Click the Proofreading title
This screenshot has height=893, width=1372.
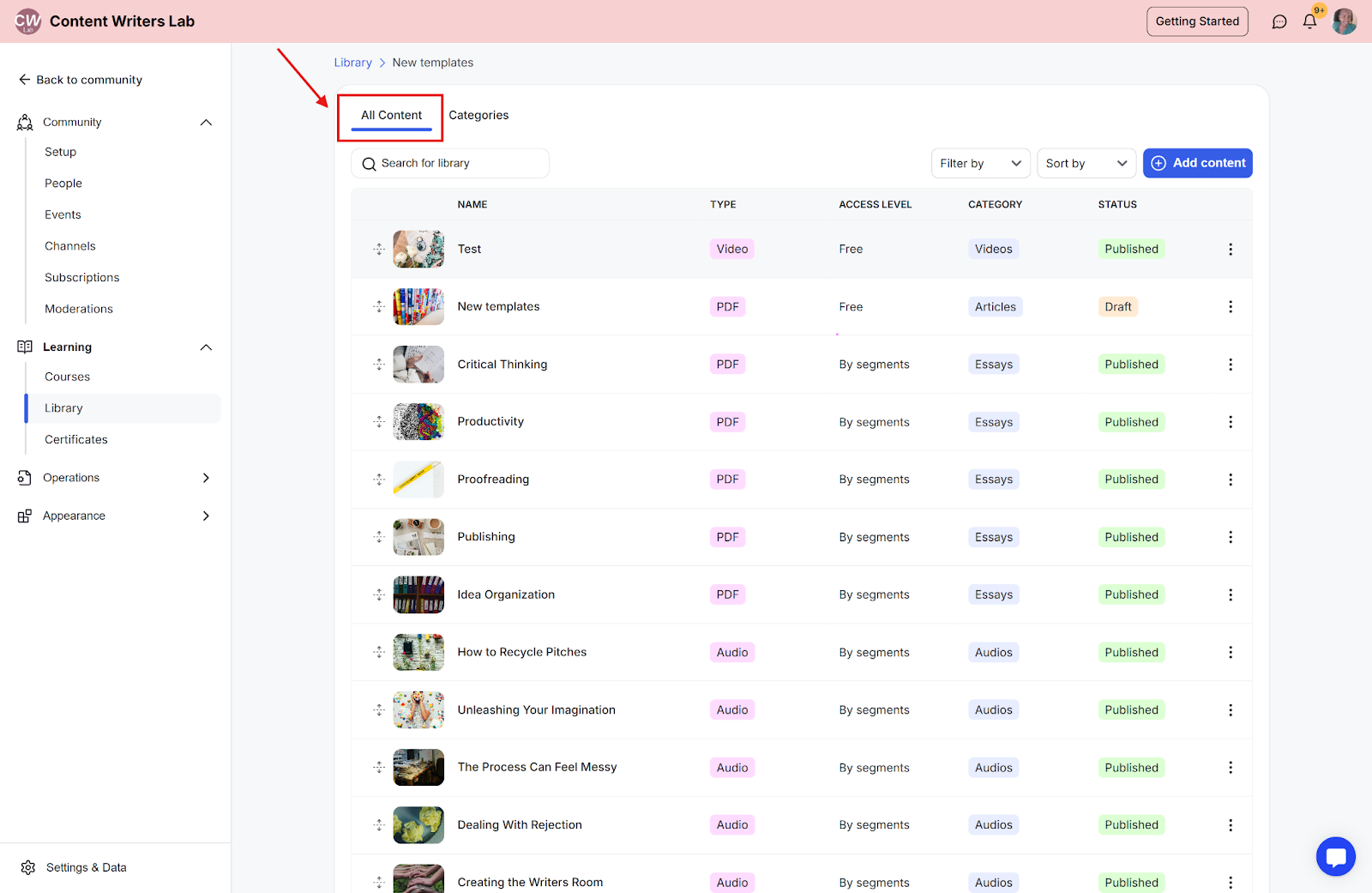493,480
